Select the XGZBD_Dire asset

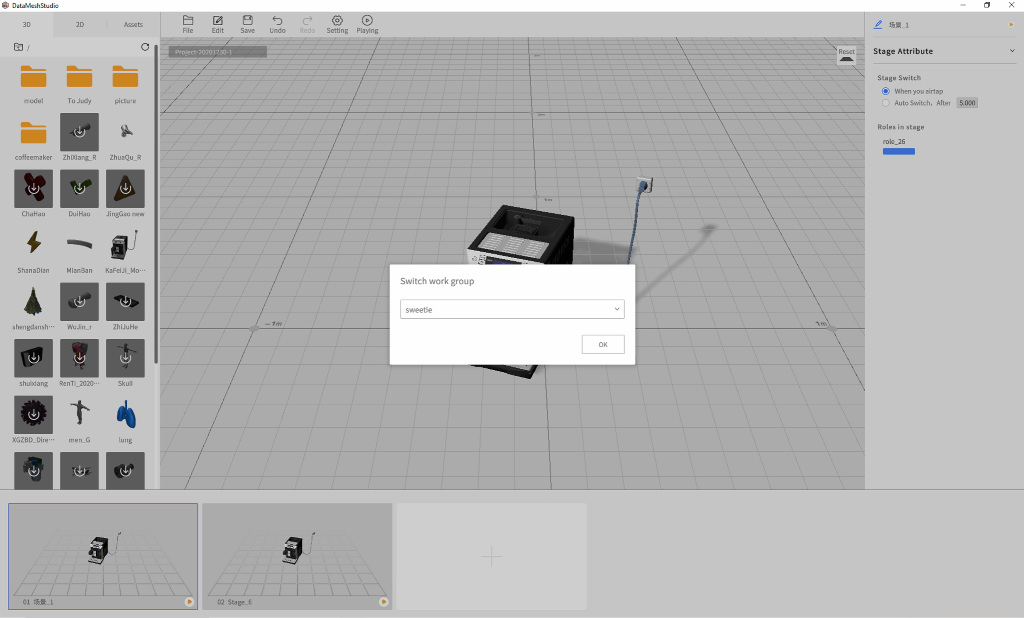33,419
